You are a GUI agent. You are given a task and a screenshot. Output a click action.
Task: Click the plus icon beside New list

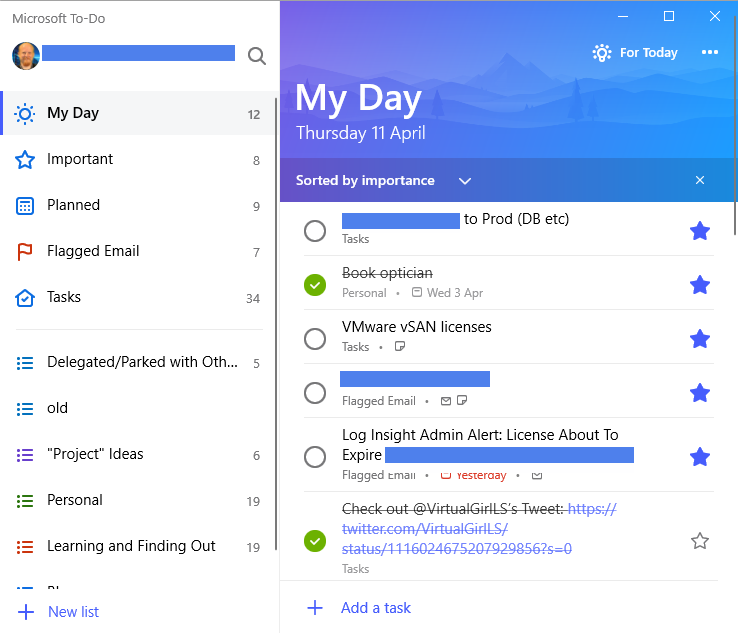tap(26, 612)
